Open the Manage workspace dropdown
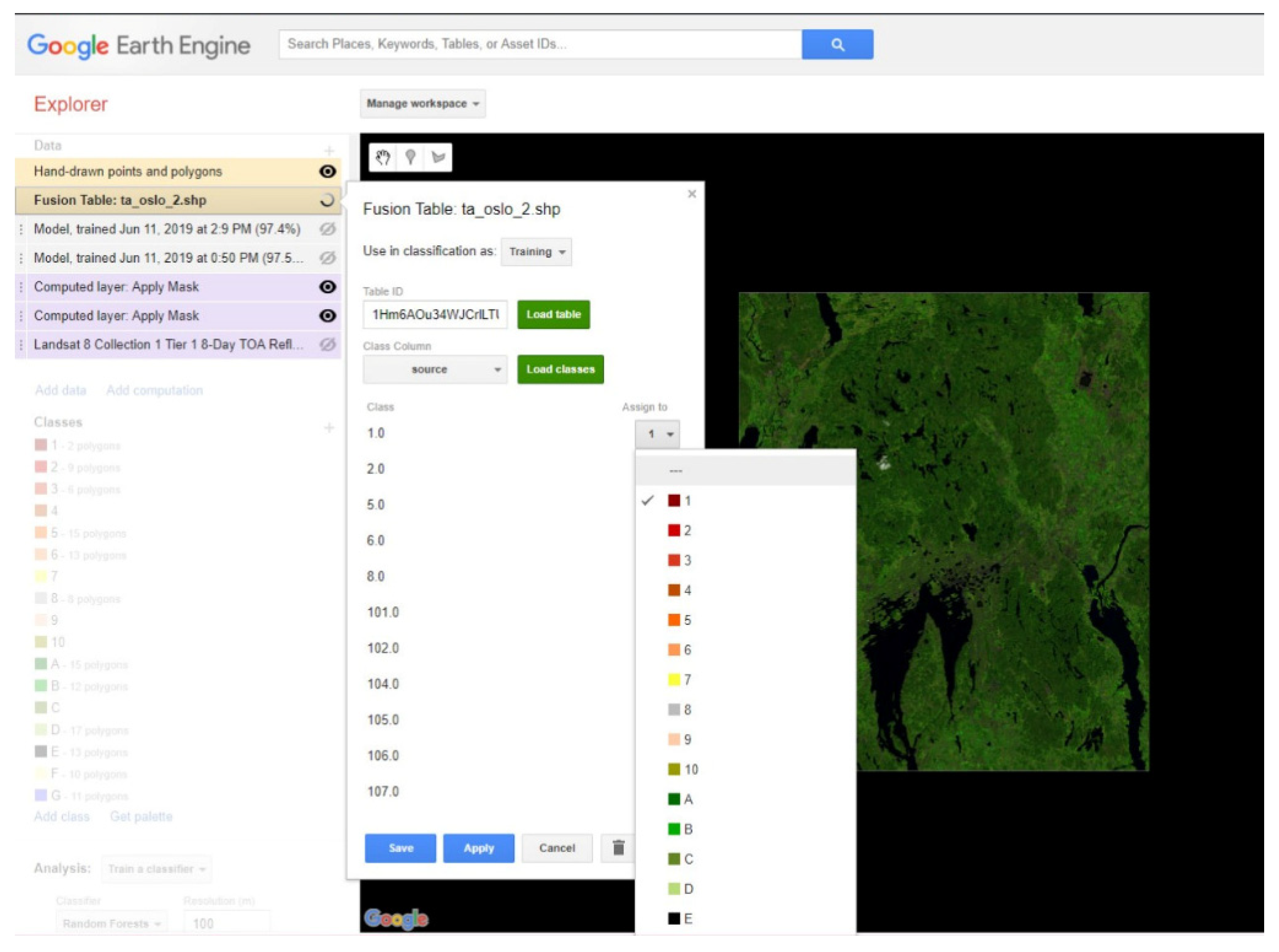The width and height of the screenshot is (1279, 952). click(x=422, y=104)
